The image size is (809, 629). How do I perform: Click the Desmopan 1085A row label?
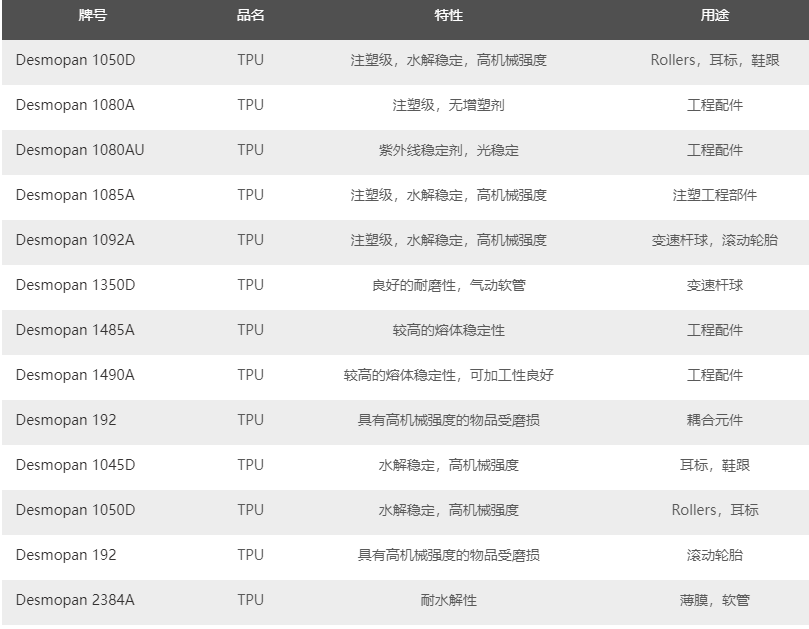click(x=75, y=195)
